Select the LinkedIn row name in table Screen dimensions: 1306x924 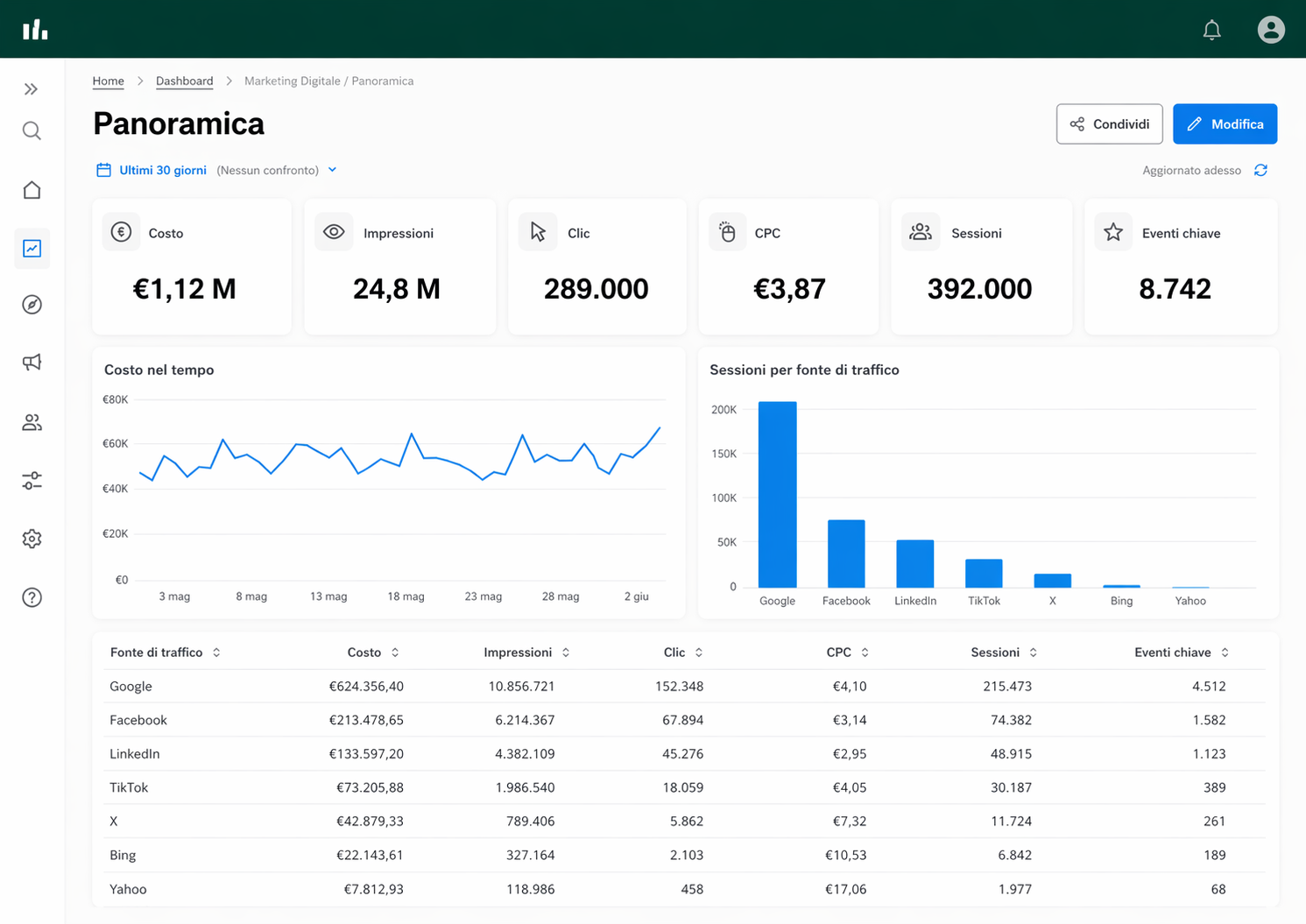point(134,753)
